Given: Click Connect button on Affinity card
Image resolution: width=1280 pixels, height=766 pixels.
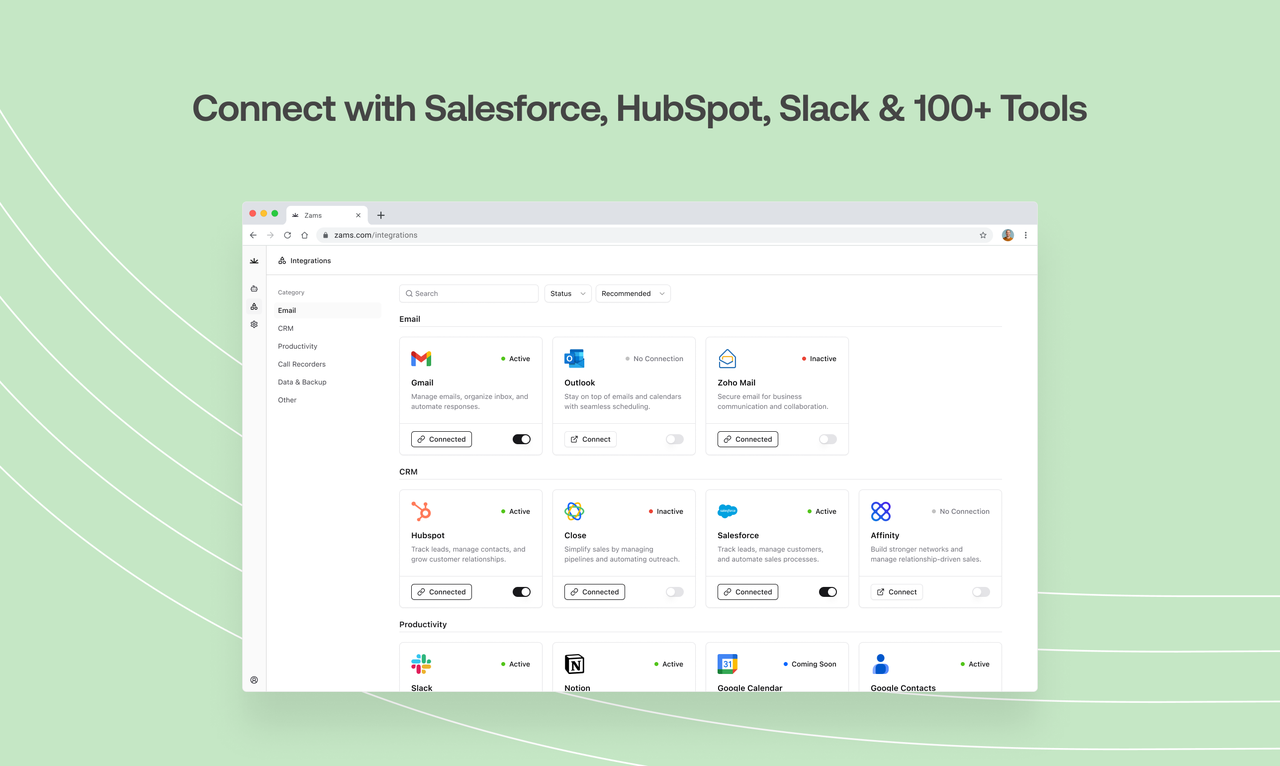Looking at the screenshot, I should pyautogui.click(x=896, y=592).
